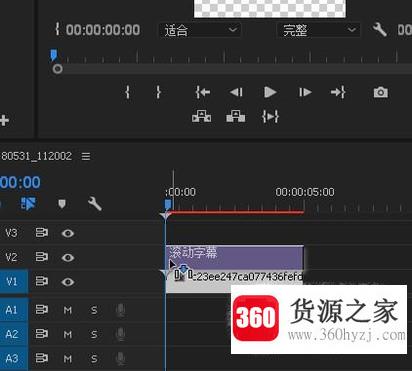The height and width of the screenshot is (371, 412).
Task: Open zoom level dropdown showing 适合
Action: coord(200,30)
